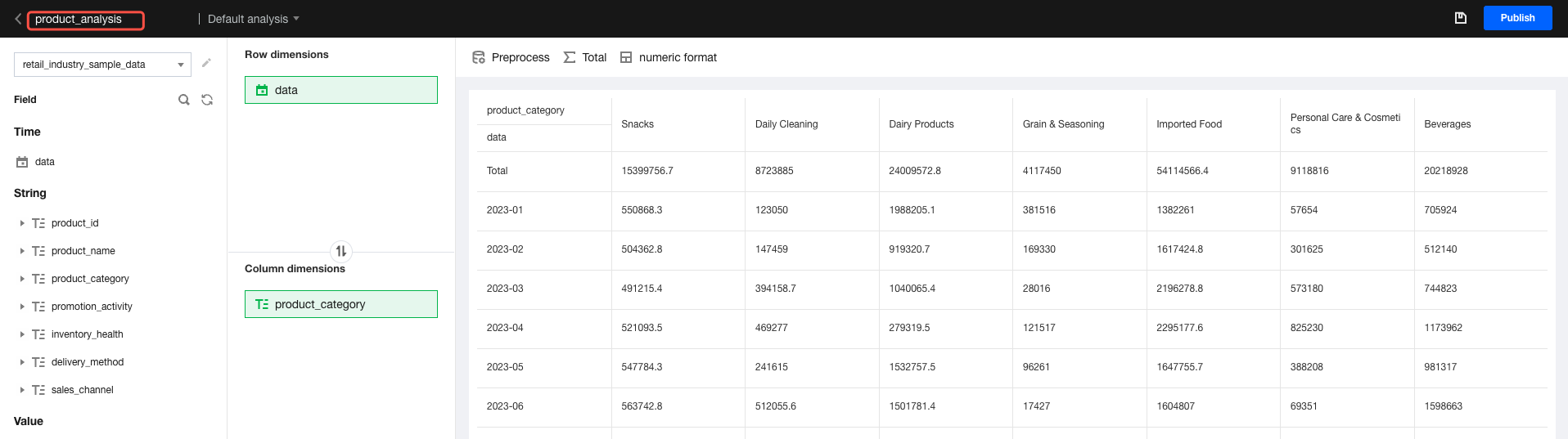This screenshot has width=1568, height=439.
Task: Click text-type icon of sales_channel field
Action: [x=38, y=390]
